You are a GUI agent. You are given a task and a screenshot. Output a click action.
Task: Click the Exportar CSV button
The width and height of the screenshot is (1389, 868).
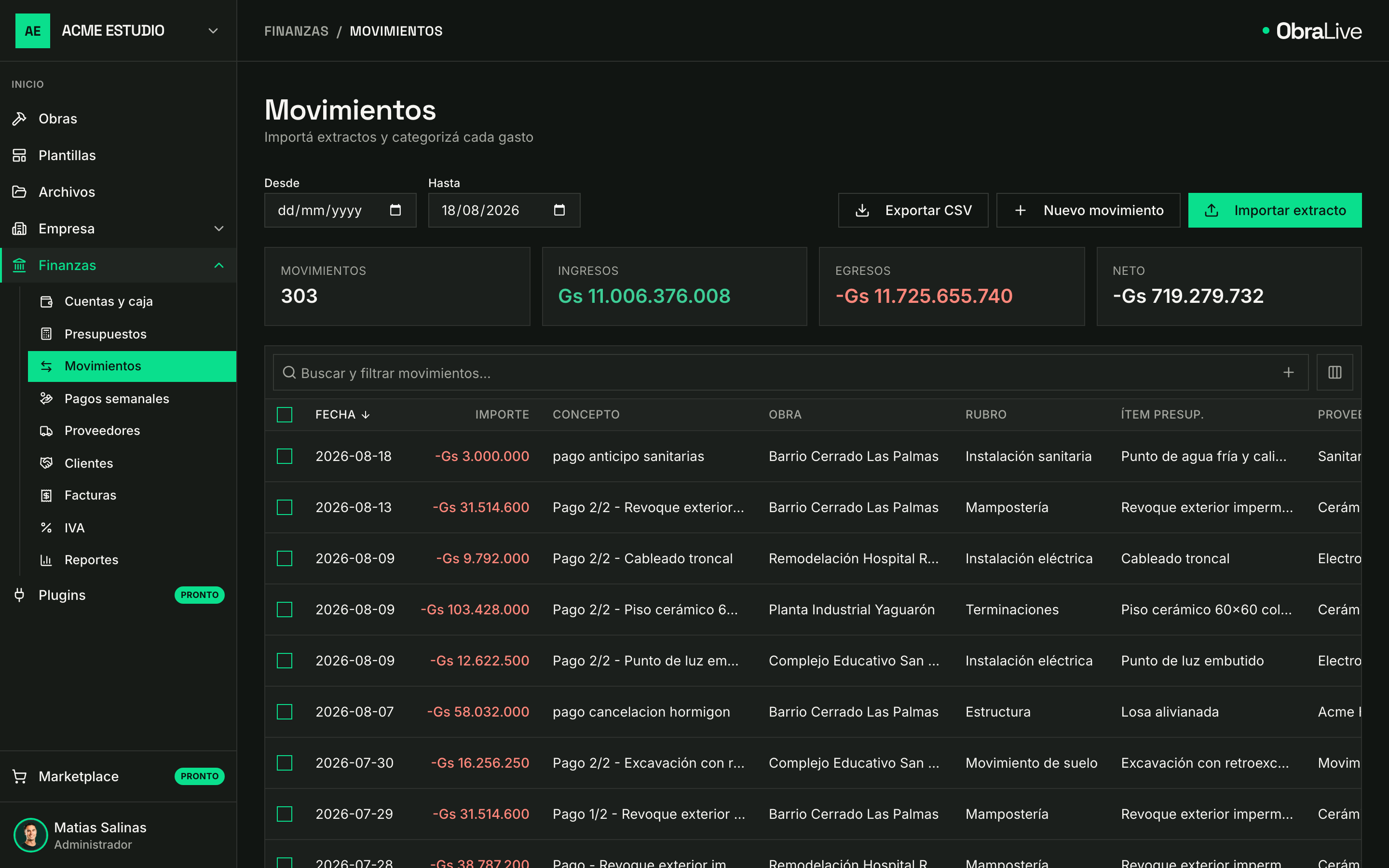[913, 210]
